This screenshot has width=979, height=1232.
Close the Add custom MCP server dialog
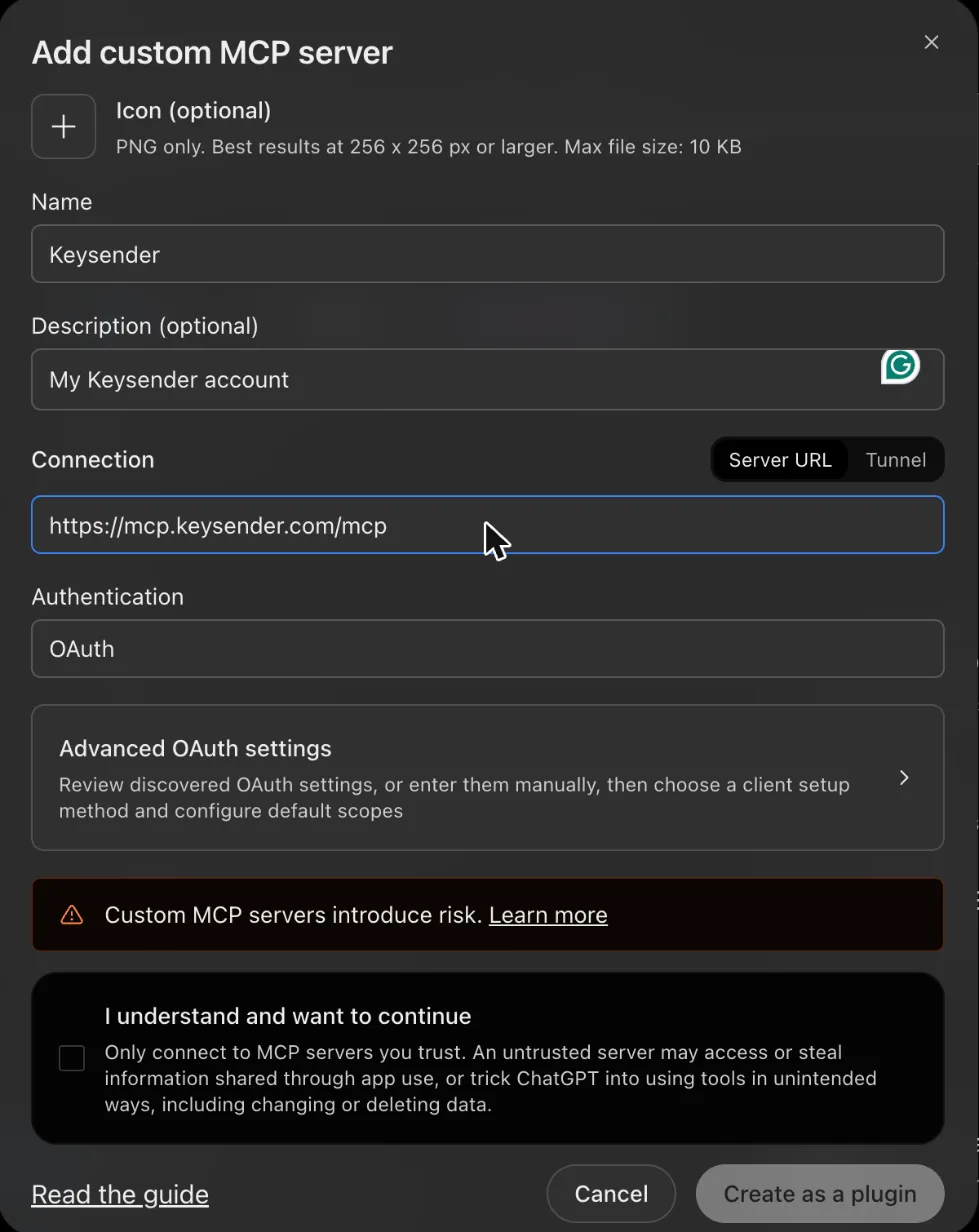click(931, 42)
